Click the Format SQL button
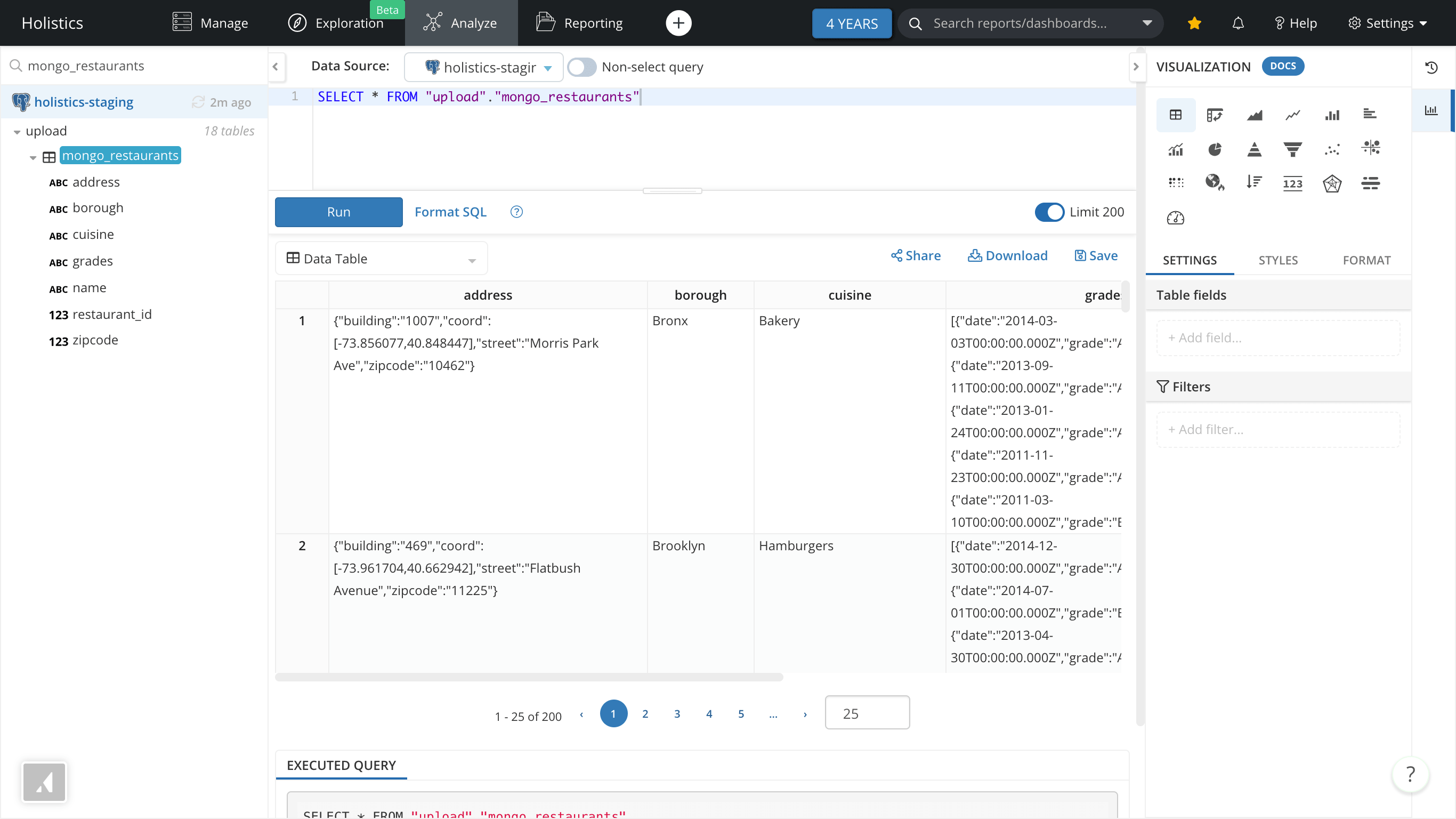The image size is (1456, 819). coord(451,212)
